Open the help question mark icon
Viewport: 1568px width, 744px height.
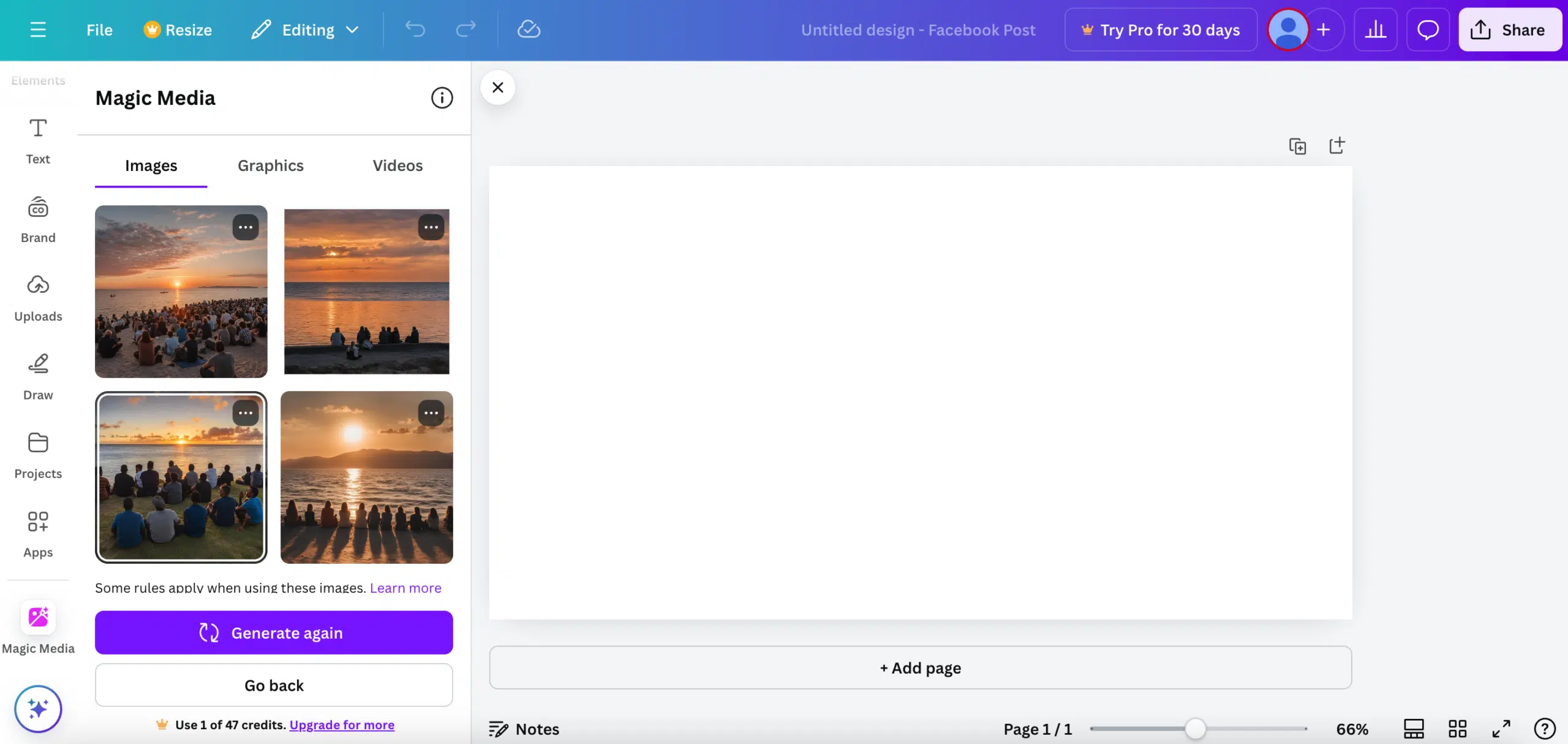pyautogui.click(x=1545, y=729)
